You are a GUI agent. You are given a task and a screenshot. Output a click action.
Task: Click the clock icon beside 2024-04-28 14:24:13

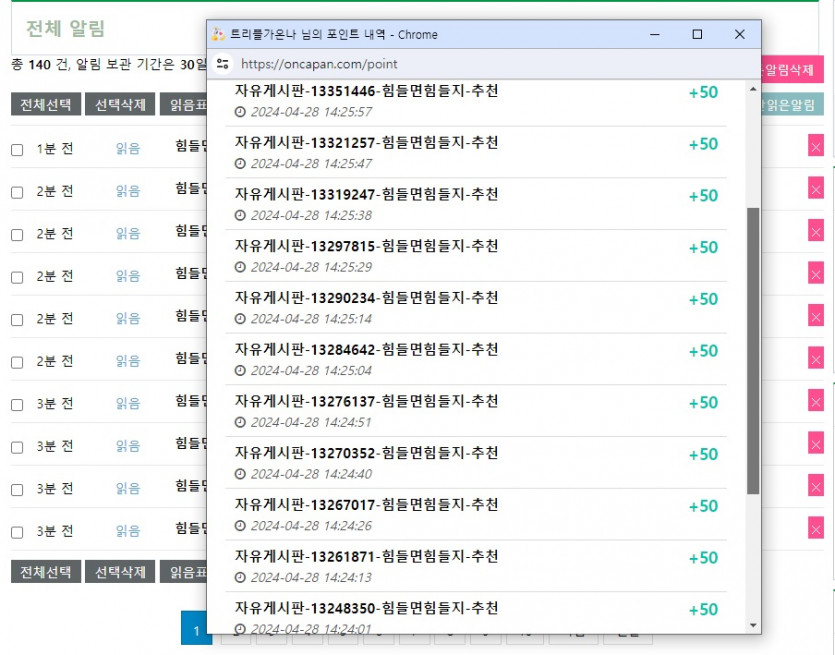240,578
